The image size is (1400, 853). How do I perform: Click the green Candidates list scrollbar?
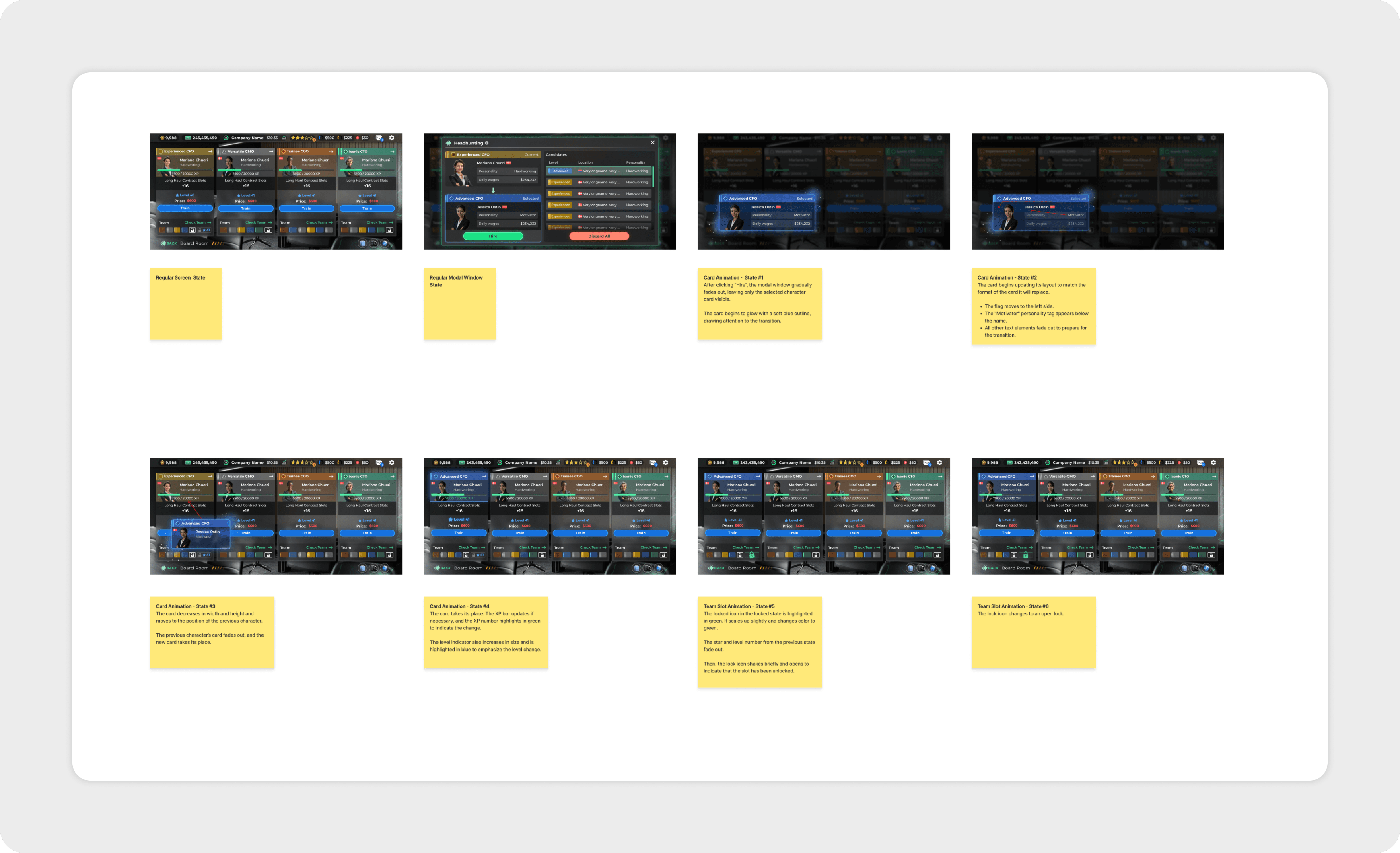tap(653, 177)
